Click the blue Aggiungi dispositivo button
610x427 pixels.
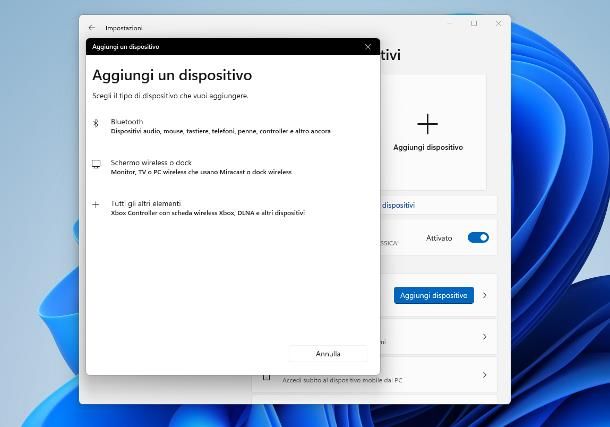click(x=434, y=296)
